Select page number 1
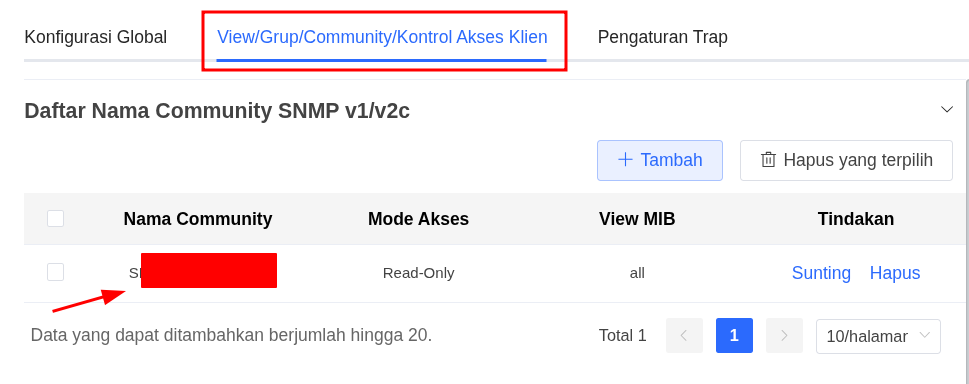Image resolution: width=969 pixels, height=384 pixels. 734,336
